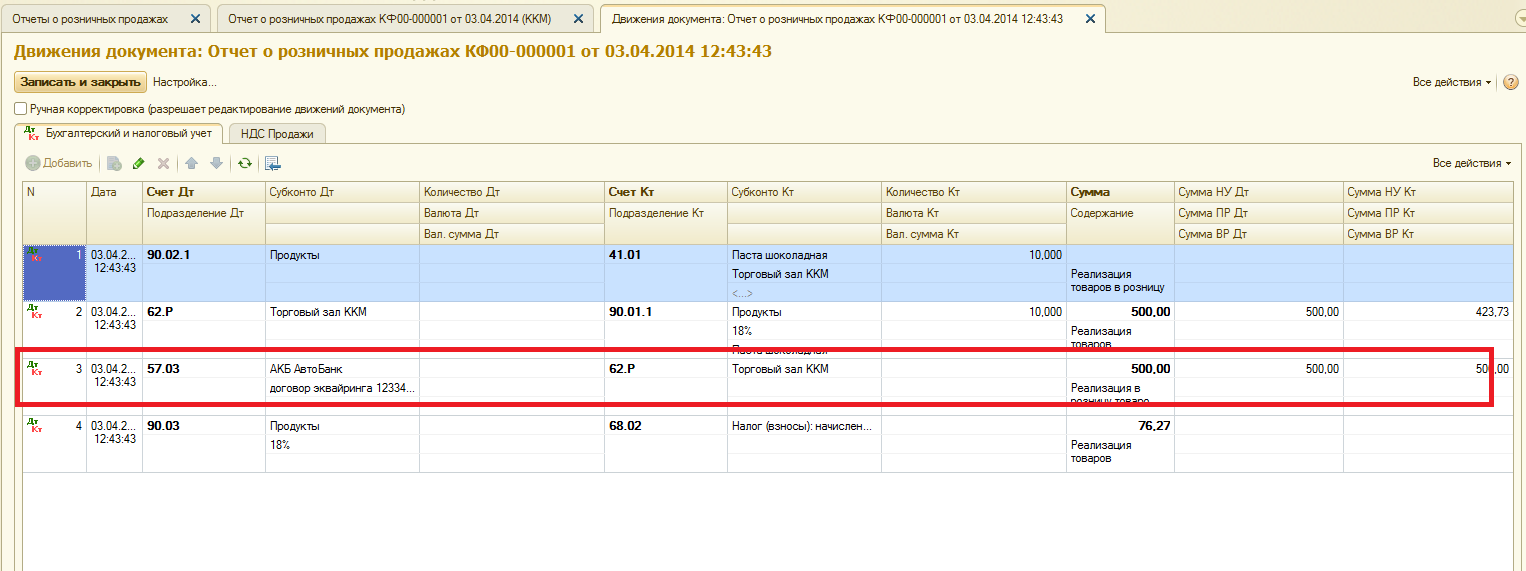The image size is (1526, 571).
Task: Click debit account 57.03 cell
Action: coord(204,369)
